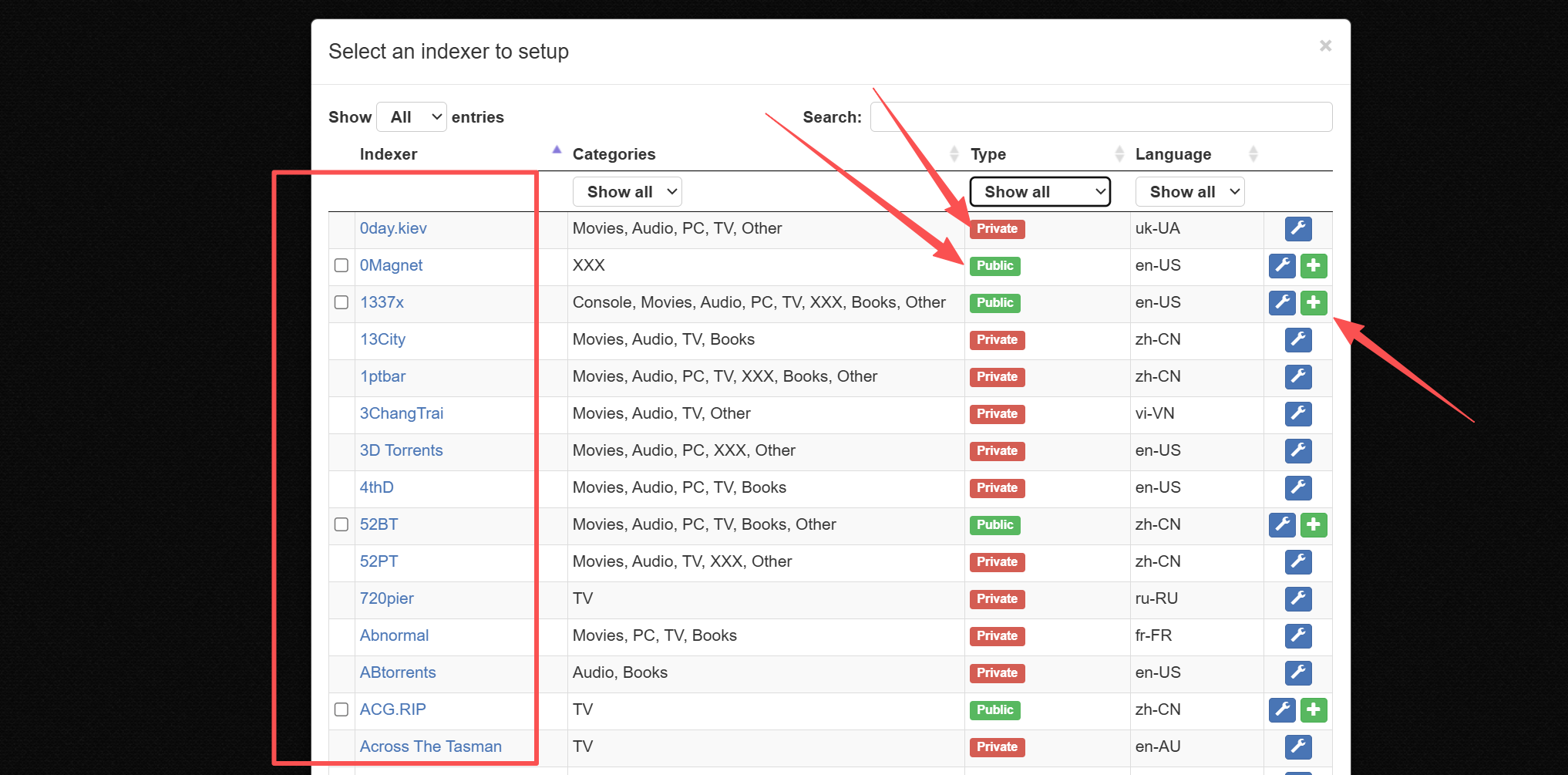Sort the table by Categories column header
Image resolution: width=1568 pixels, height=775 pixels.
click(614, 154)
